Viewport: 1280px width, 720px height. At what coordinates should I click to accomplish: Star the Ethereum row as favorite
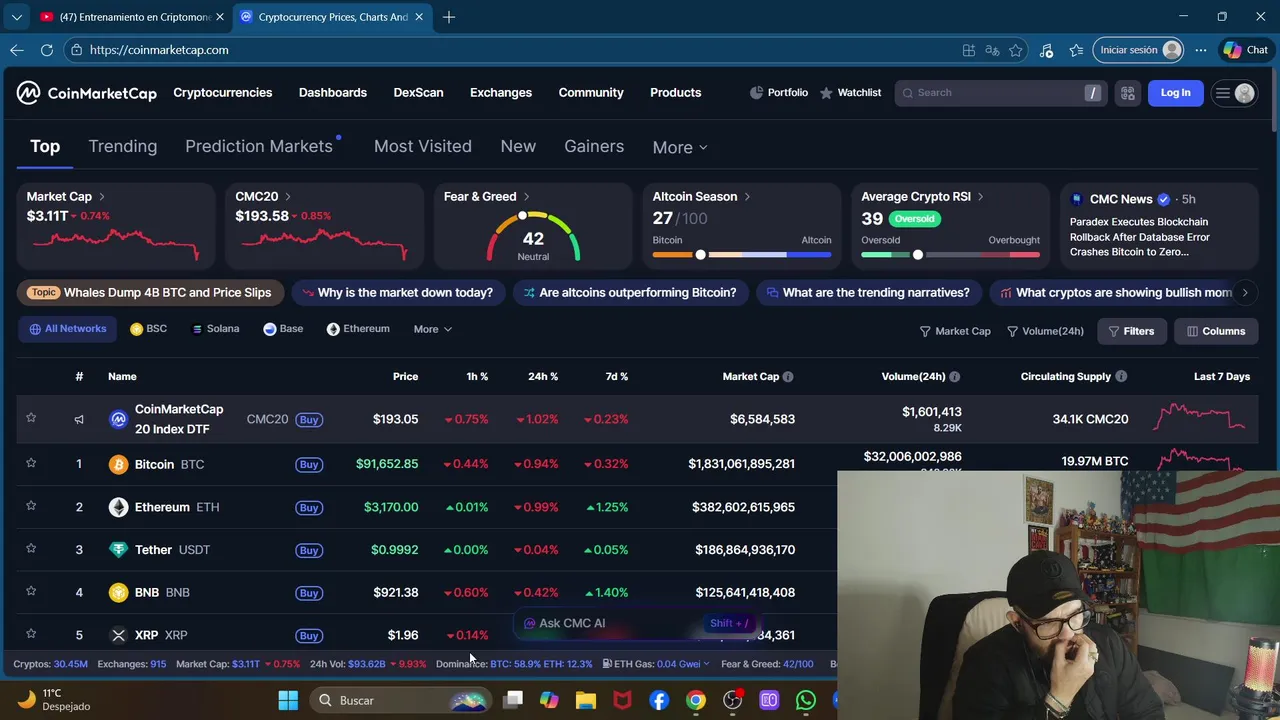click(31, 506)
